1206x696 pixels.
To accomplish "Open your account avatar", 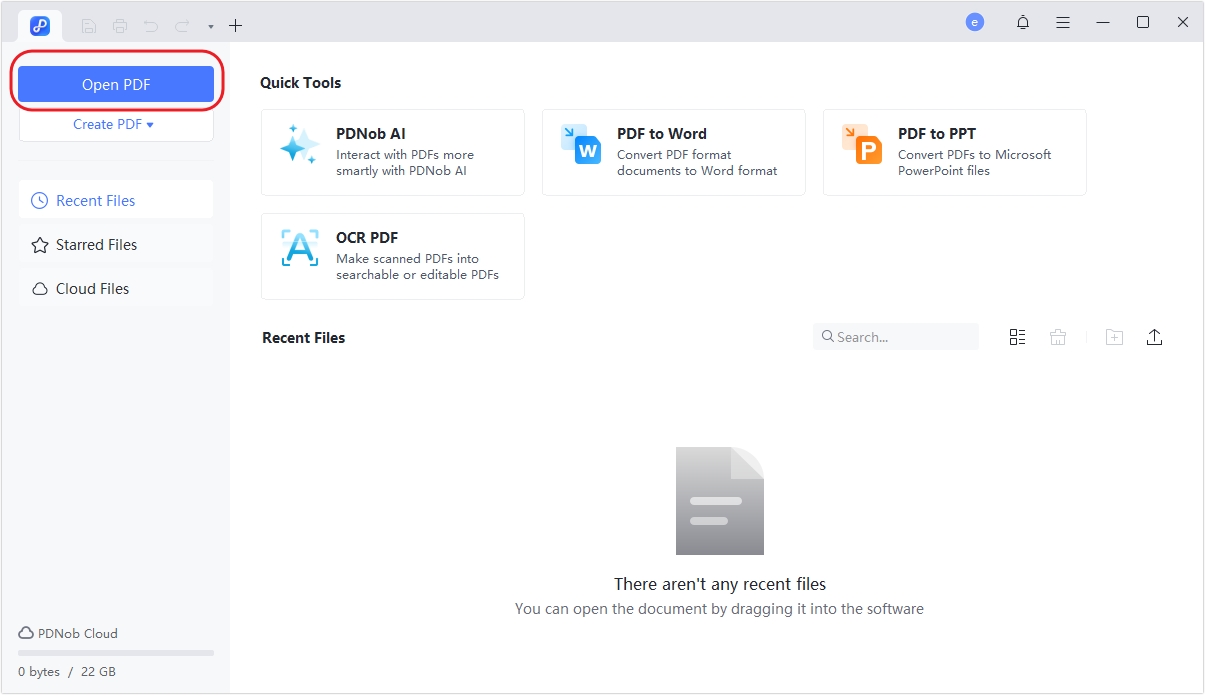I will pyautogui.click(x=974, y=21).
